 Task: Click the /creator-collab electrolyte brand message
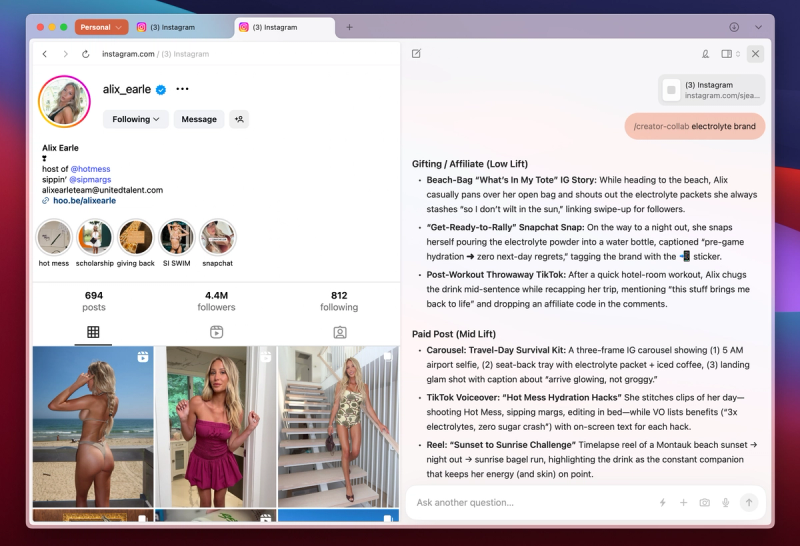pos(694,126)
